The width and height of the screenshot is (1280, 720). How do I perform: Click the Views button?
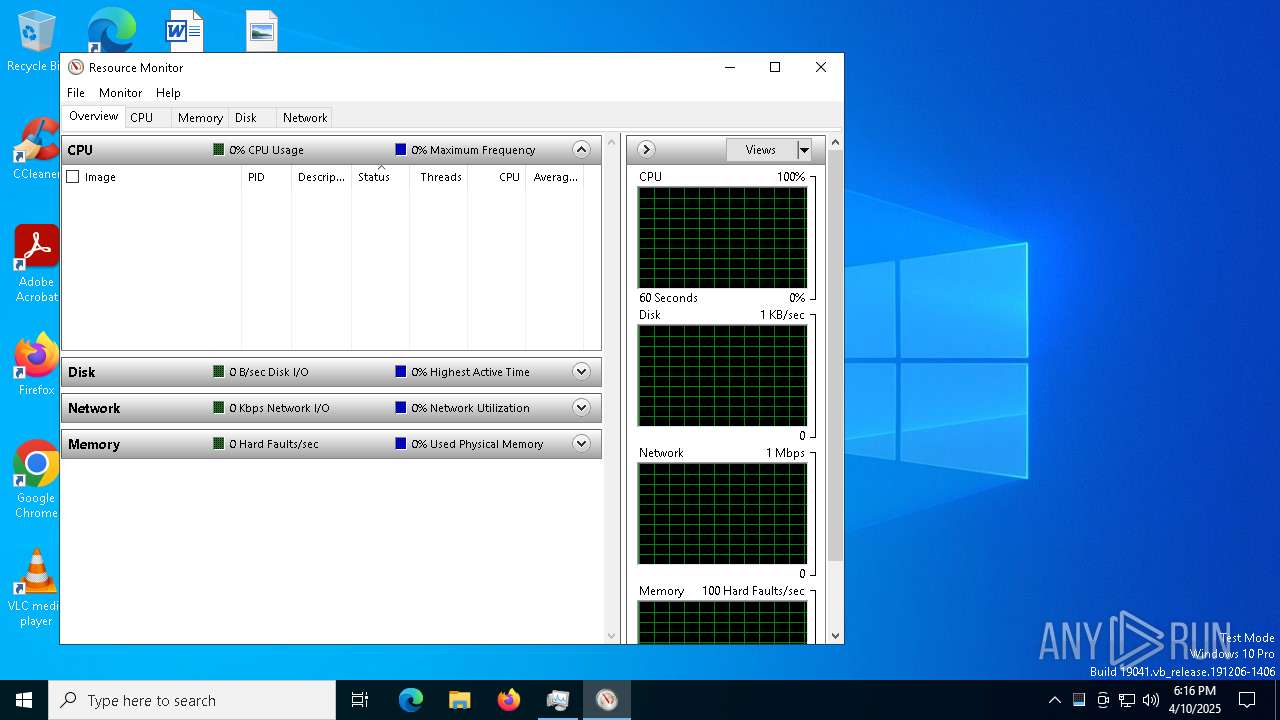point(761,150)
